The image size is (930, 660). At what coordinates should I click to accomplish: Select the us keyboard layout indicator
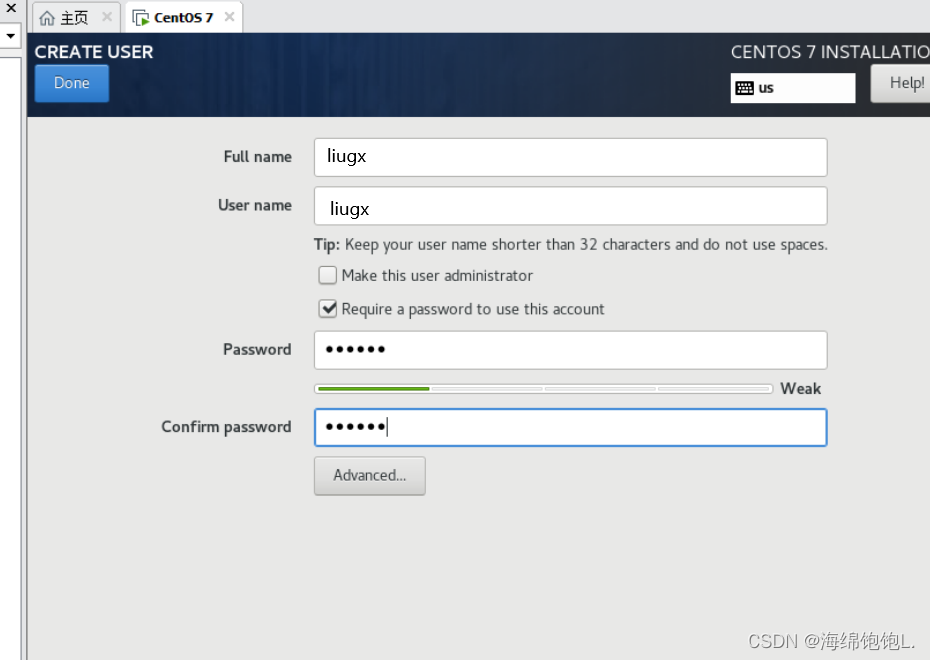(x=792, y=88)
